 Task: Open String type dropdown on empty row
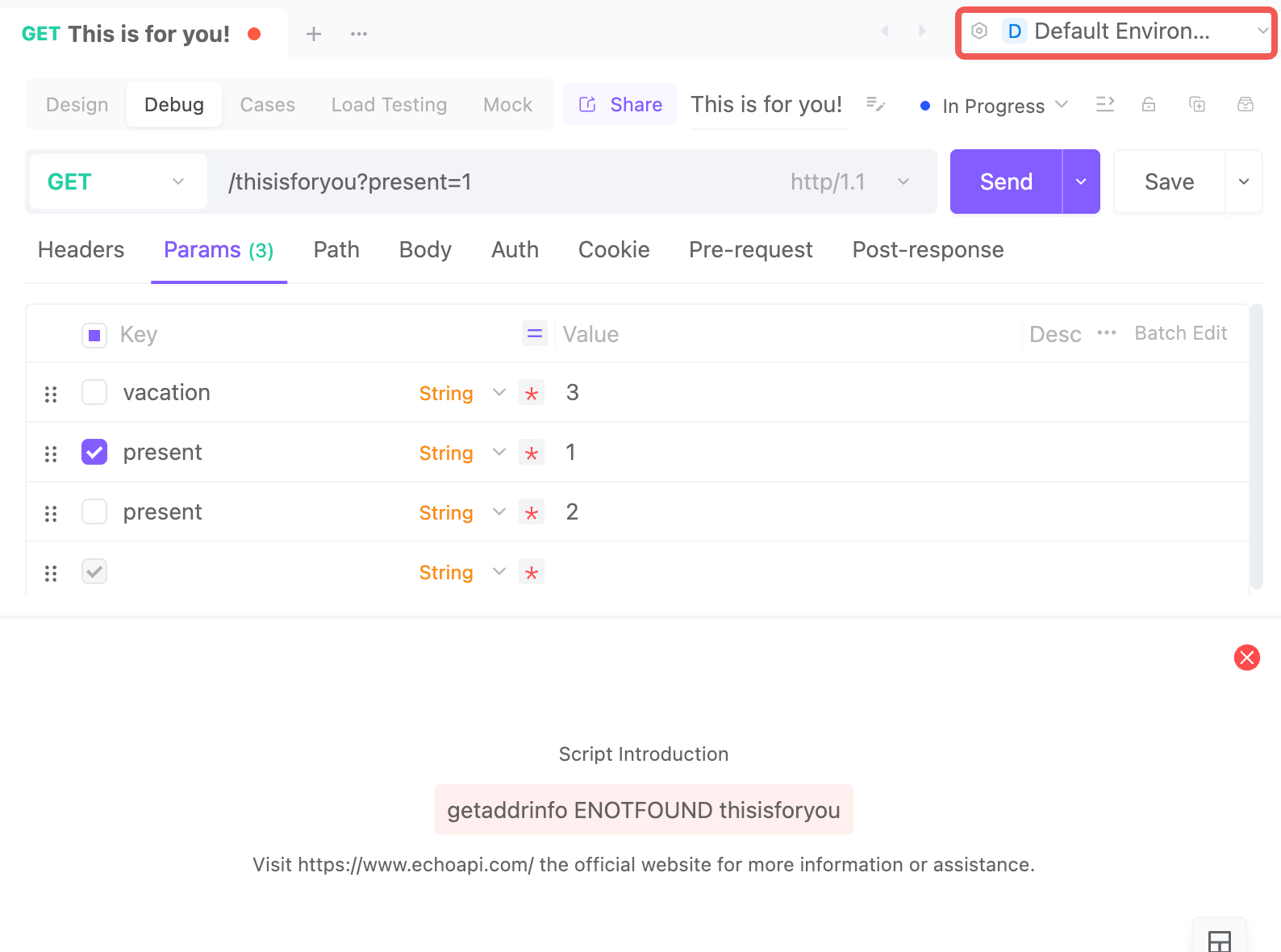462,572
